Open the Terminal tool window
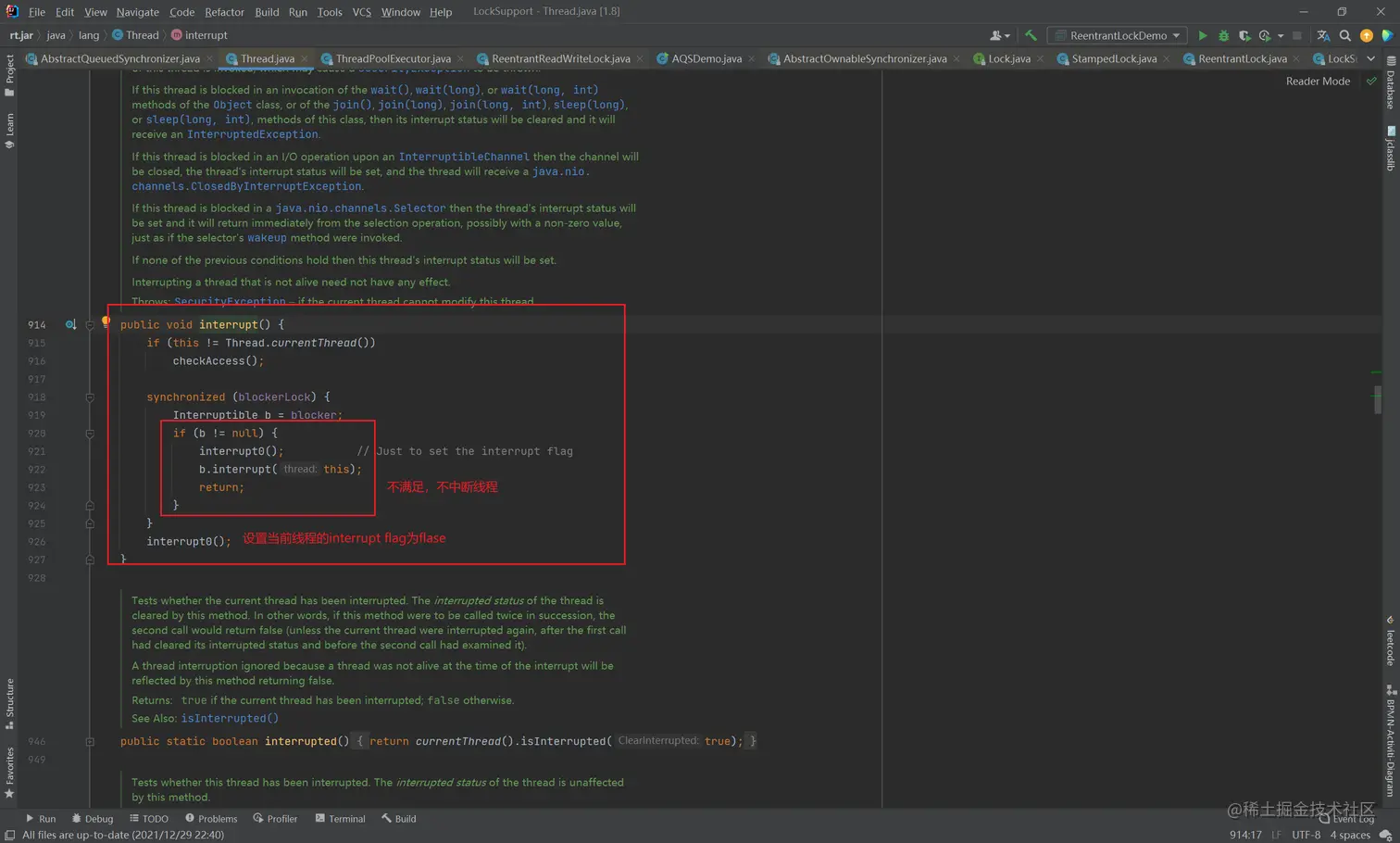 click(x=340, y=819)
